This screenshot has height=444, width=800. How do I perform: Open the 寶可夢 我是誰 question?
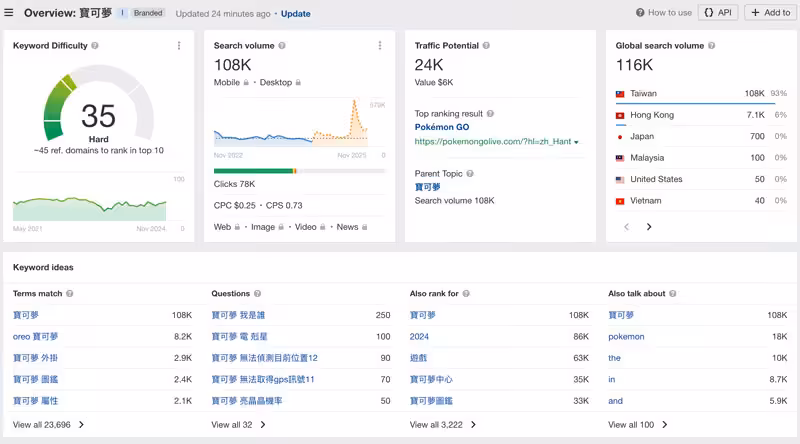point(238,315)
